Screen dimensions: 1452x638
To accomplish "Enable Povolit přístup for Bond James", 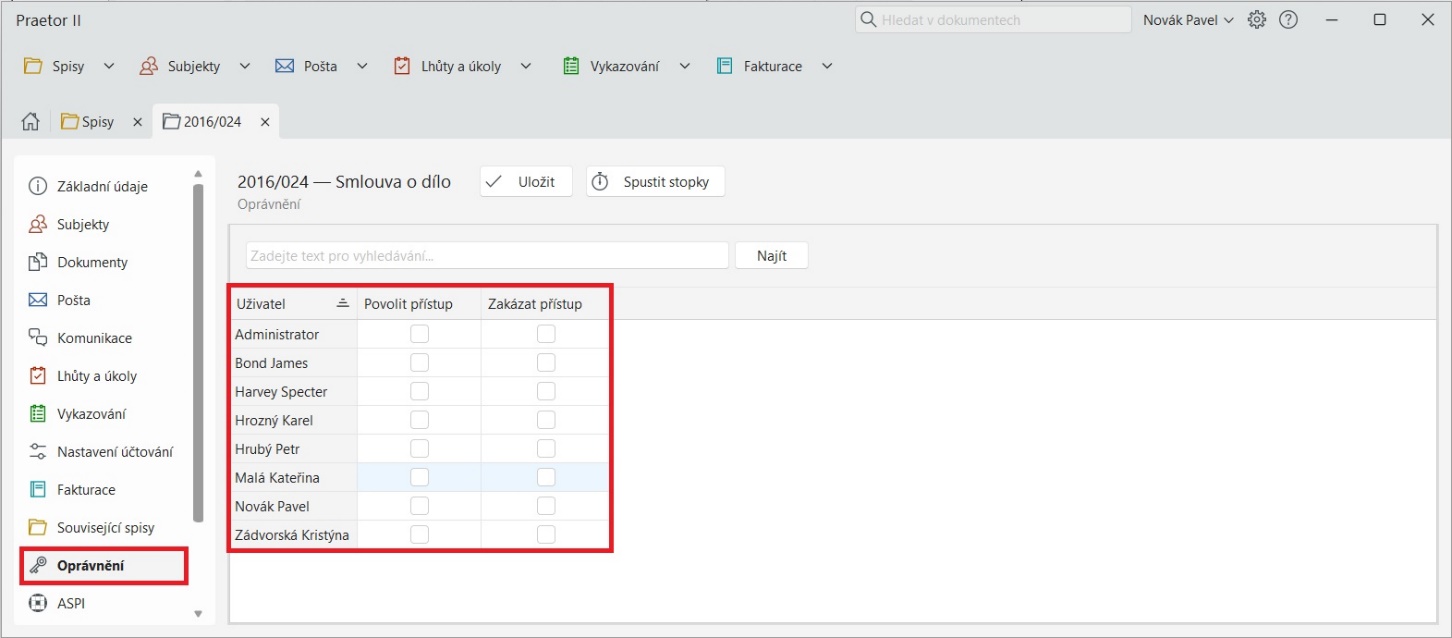I will pos(419,363).
